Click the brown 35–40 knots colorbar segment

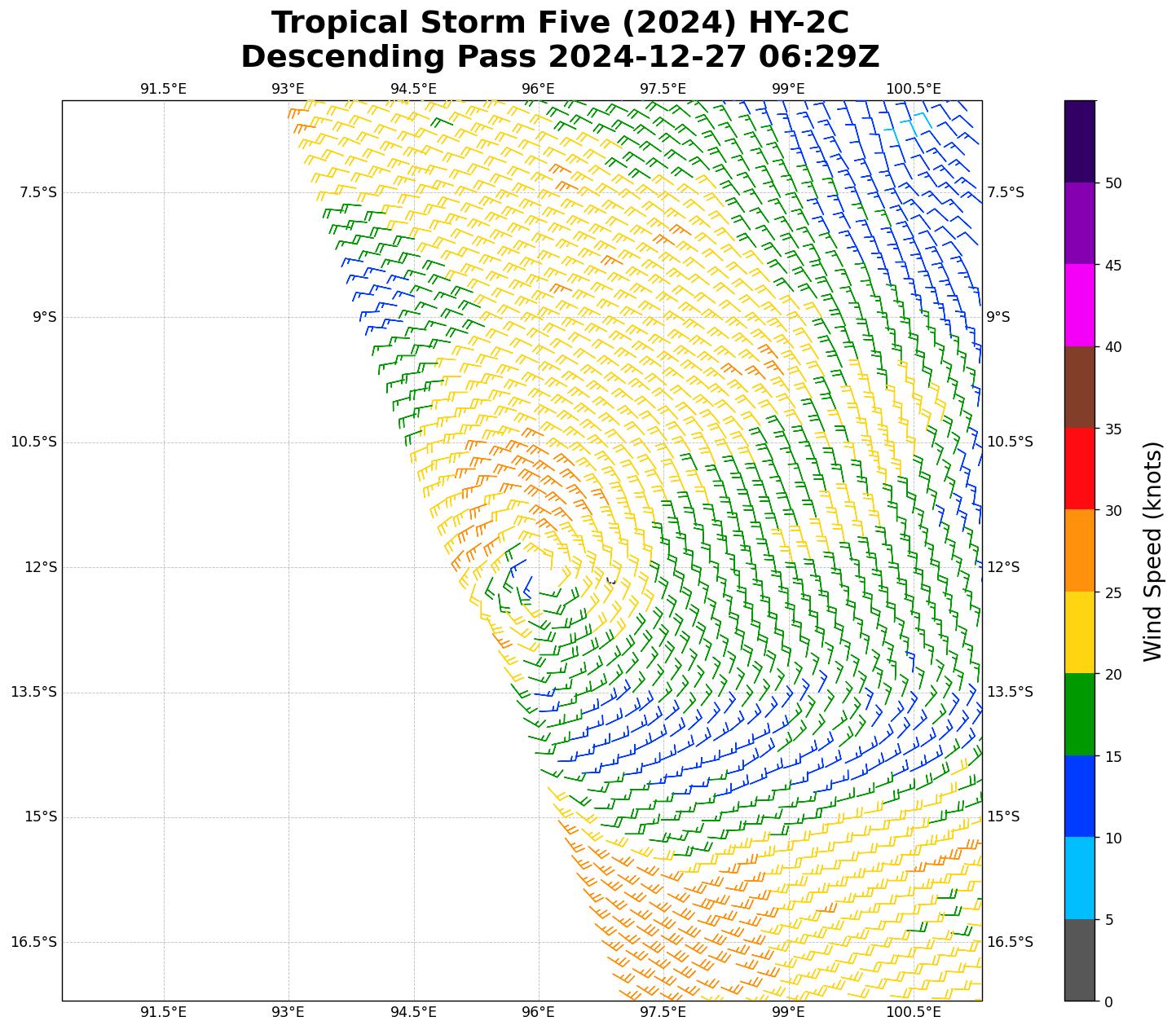[1080, 387]
